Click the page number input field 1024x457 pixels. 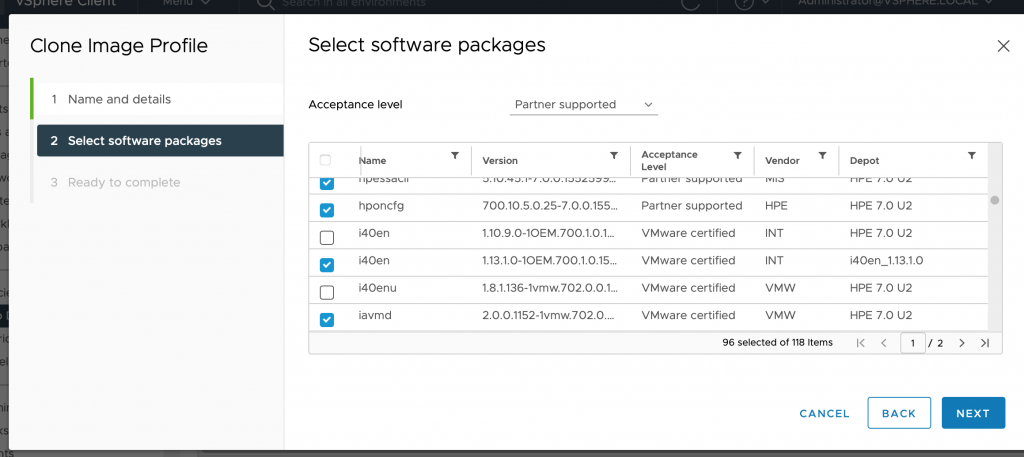[911, 343]
